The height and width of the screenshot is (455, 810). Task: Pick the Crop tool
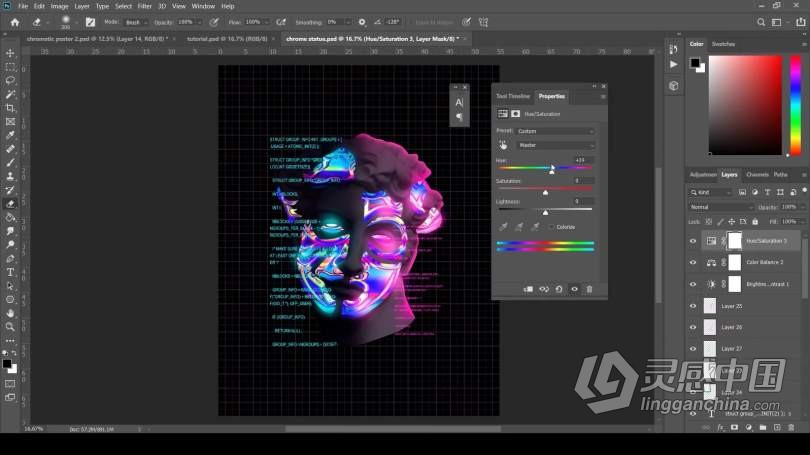click(10, 108)
